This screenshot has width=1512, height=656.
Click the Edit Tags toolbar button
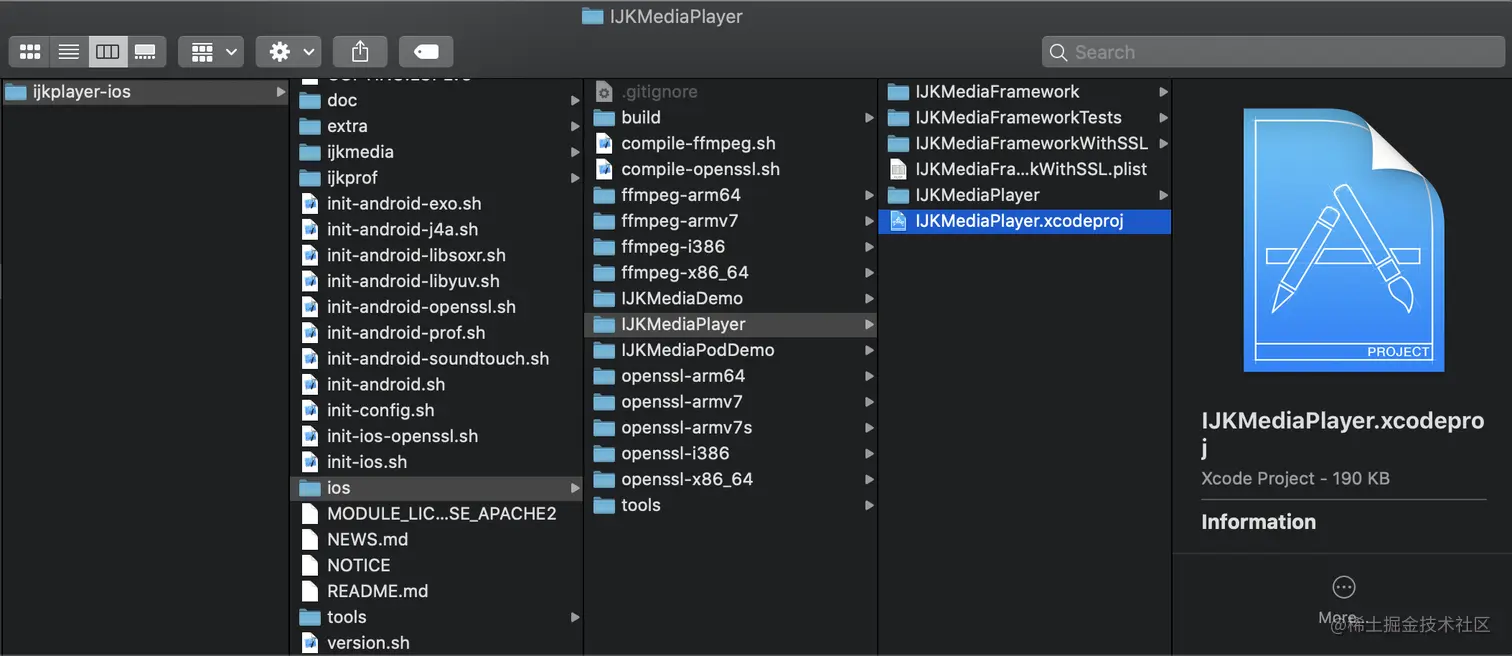coord(426,51)
